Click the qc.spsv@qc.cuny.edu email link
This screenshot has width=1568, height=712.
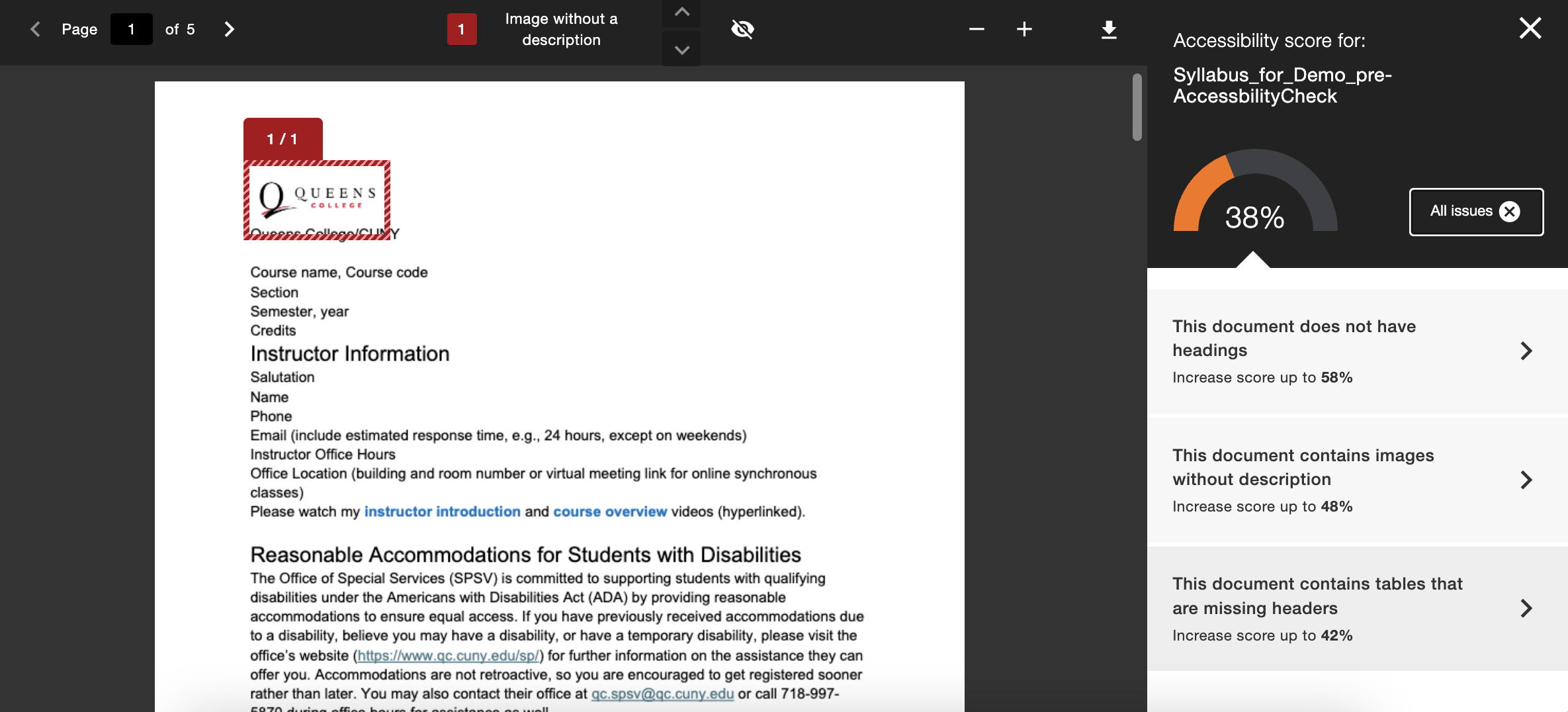(x=662, y=694)
